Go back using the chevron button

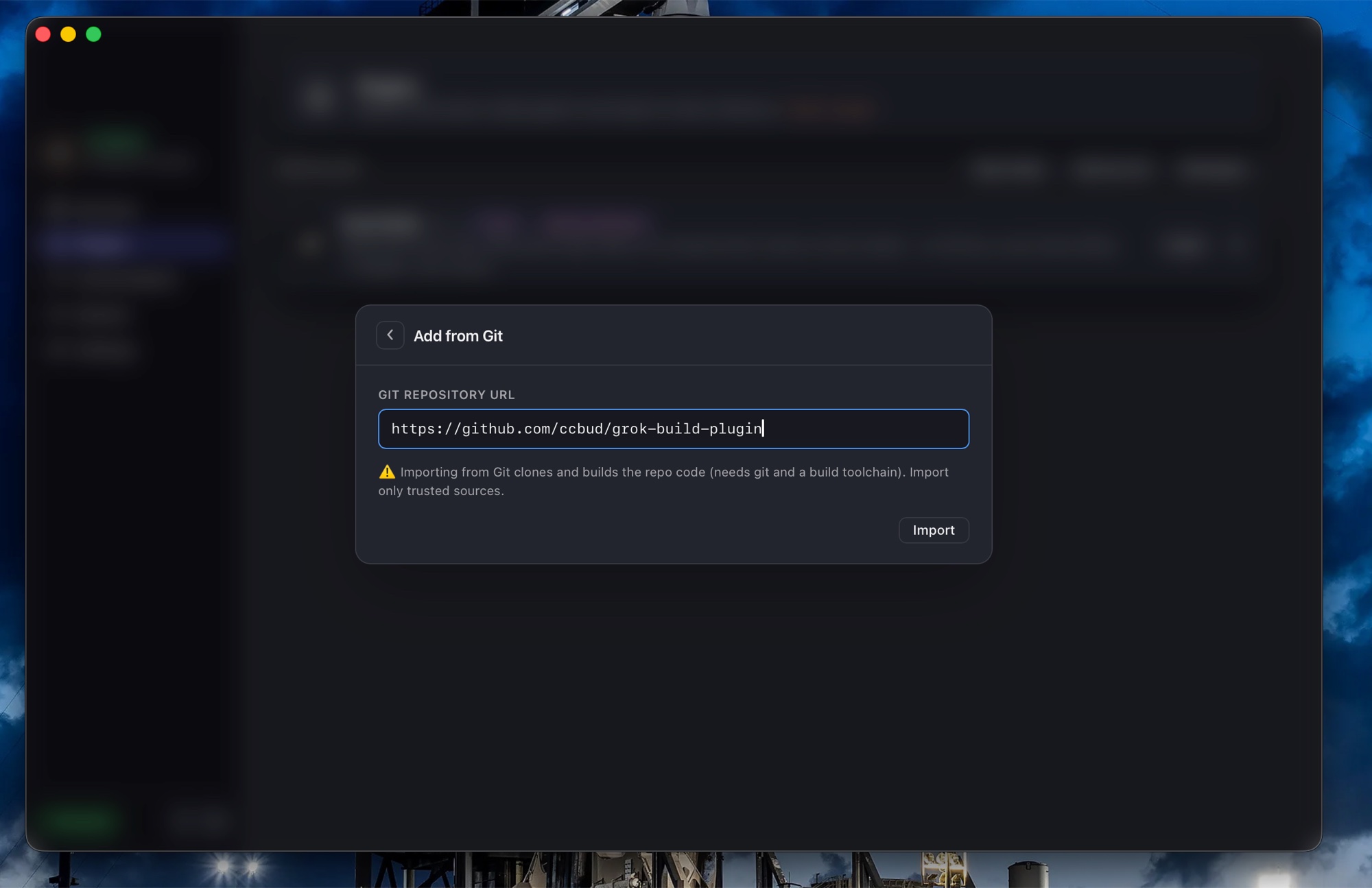(390, 335)
